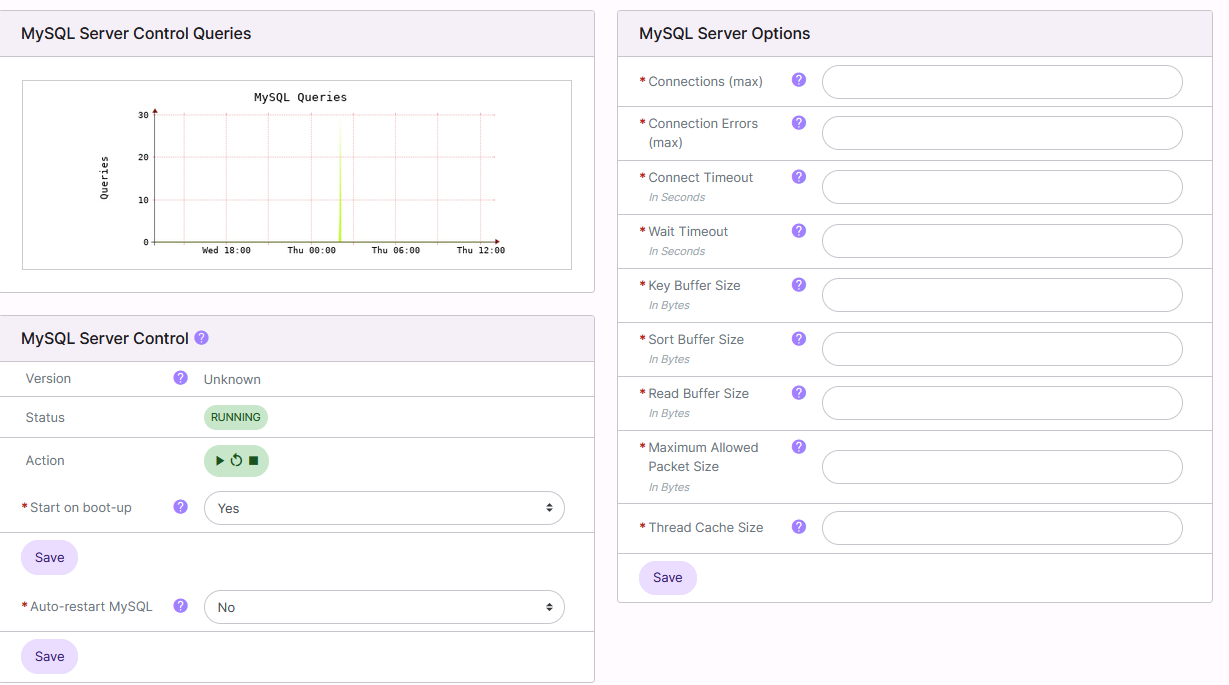The height and width of the screenshot is (685, 1229).
Task: Save the Start on boot-up setting
Action: (x=48, y=557)
